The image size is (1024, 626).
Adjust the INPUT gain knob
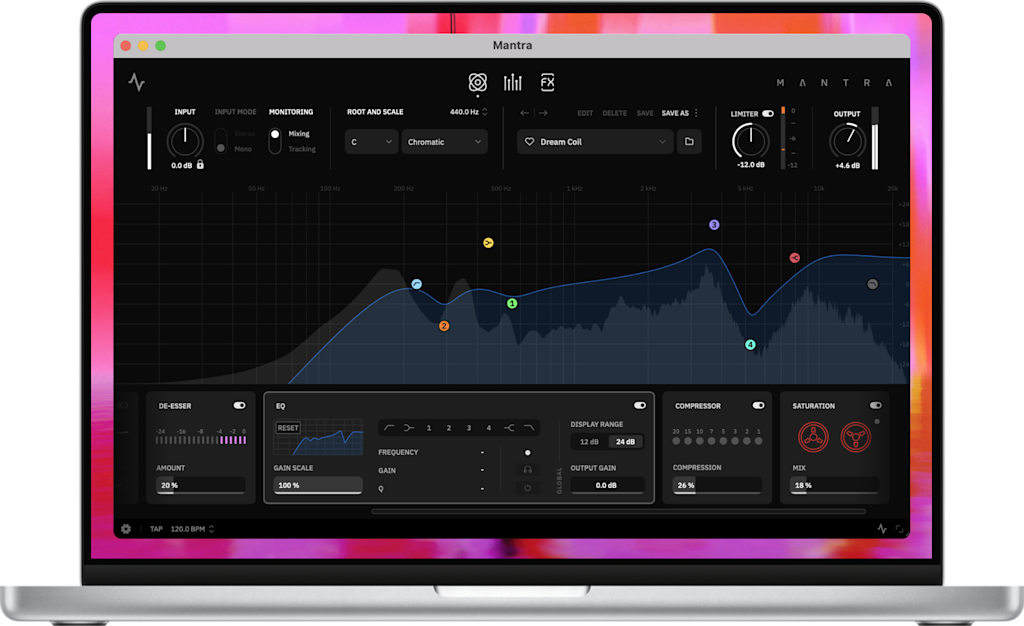(x=185, y=142)
